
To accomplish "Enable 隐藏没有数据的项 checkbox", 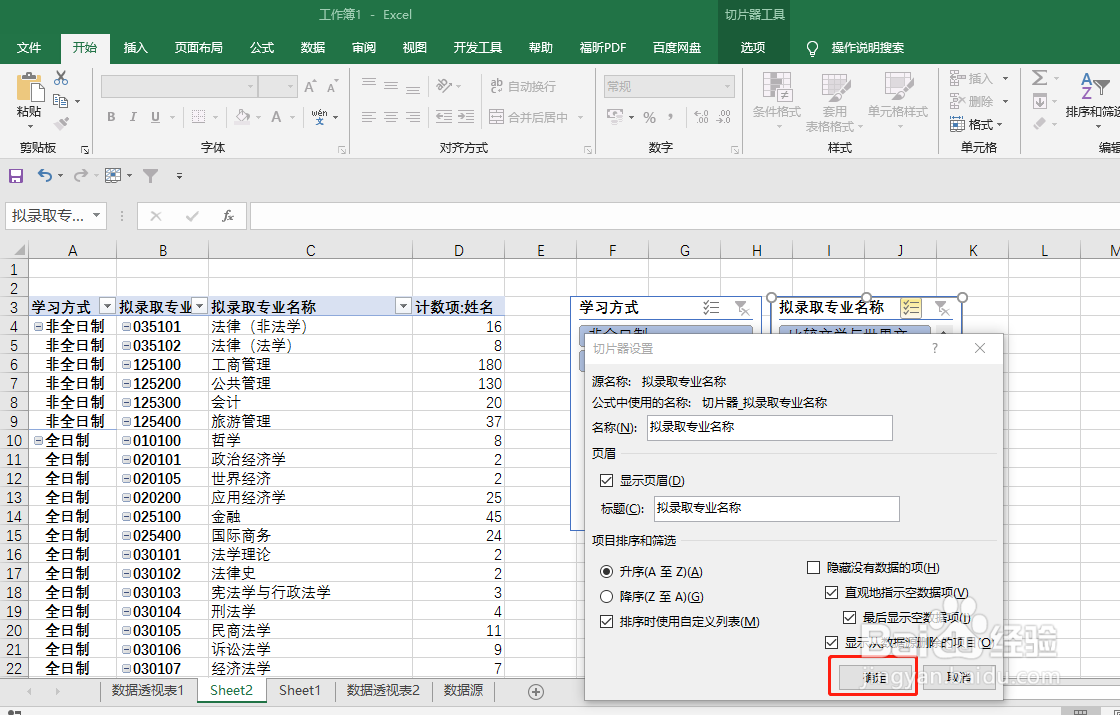I will (x=813, y=568).
